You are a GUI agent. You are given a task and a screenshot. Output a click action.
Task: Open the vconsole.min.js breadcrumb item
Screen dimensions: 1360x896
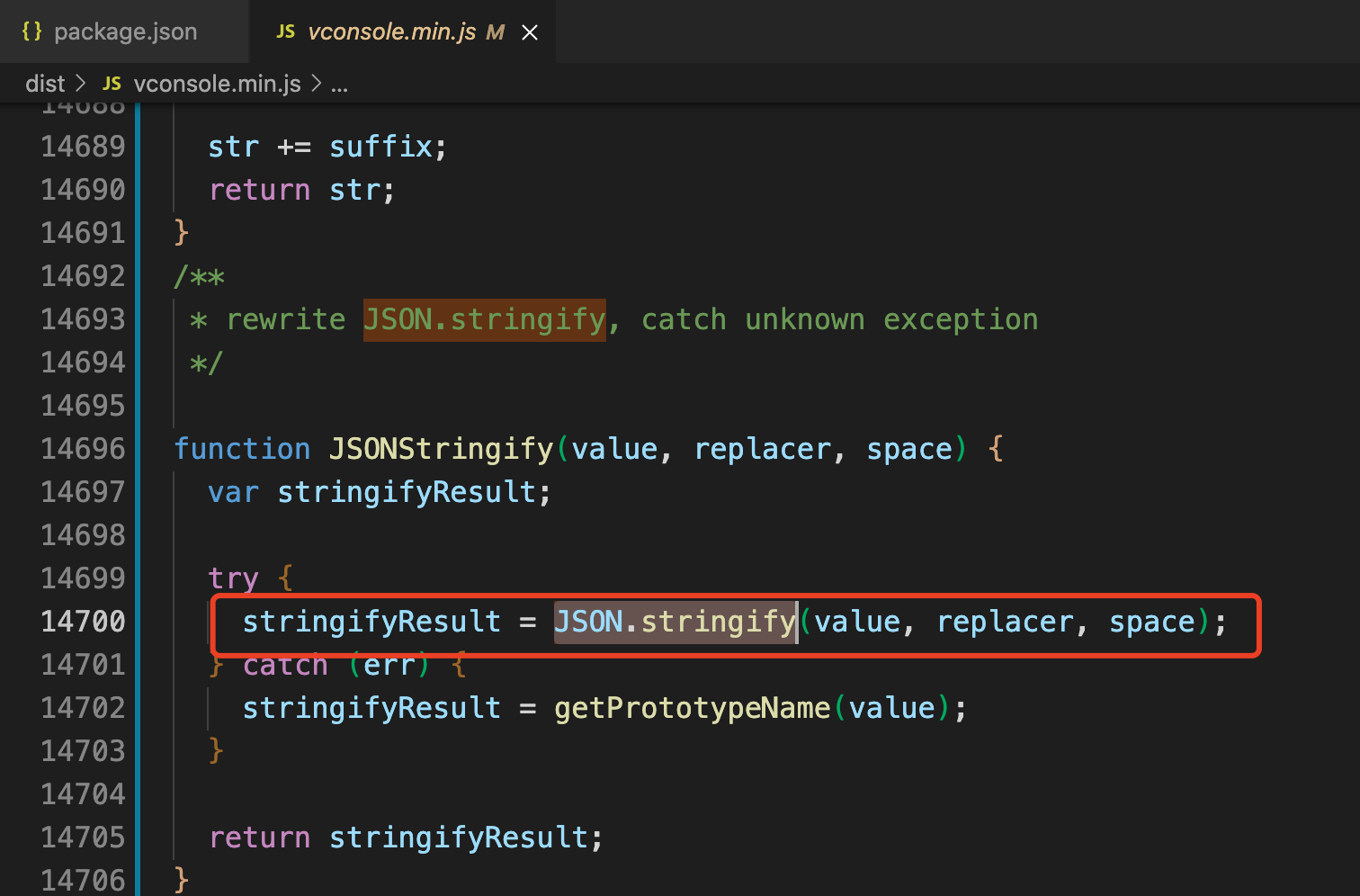(x=217, y=84)
